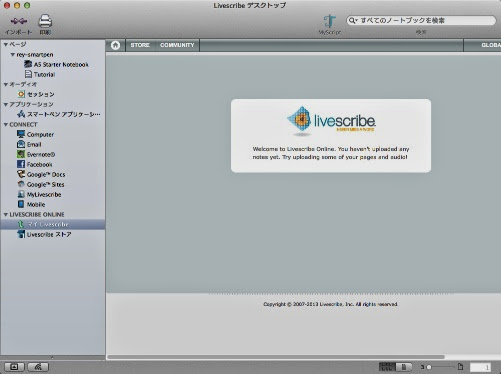Select the Mobile connector icon
501x374 pixels.
click(x=21, y=204)
